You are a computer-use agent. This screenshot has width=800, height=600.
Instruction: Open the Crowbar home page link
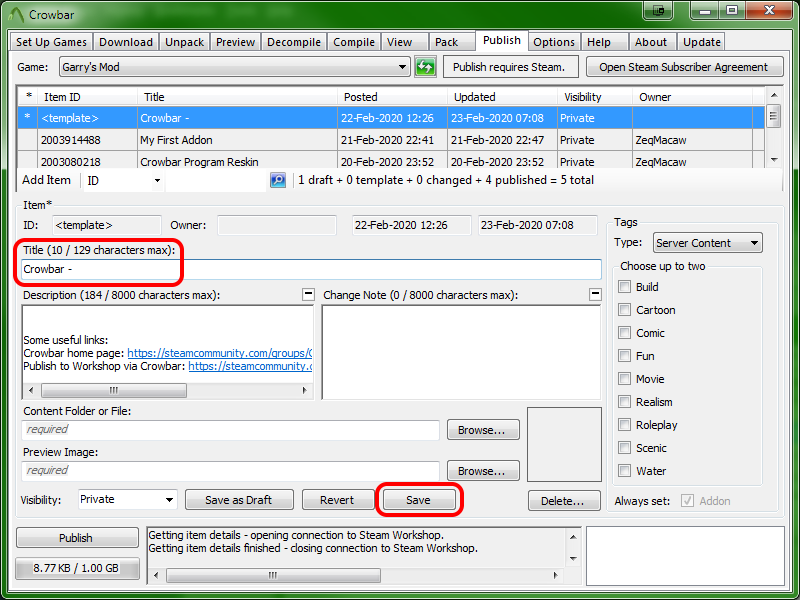(x=219, y=353)
